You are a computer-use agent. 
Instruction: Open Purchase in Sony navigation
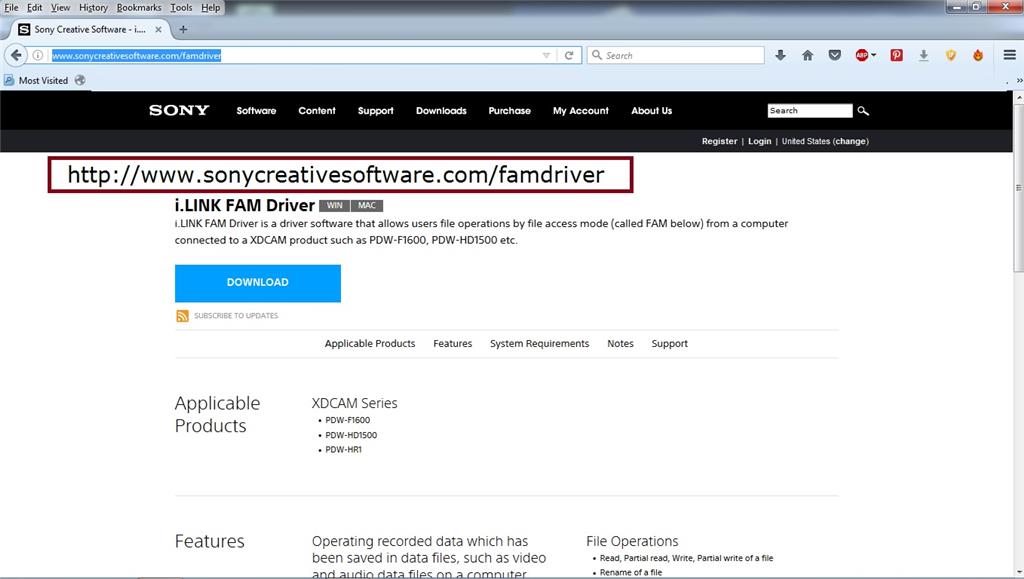point(509,111)
